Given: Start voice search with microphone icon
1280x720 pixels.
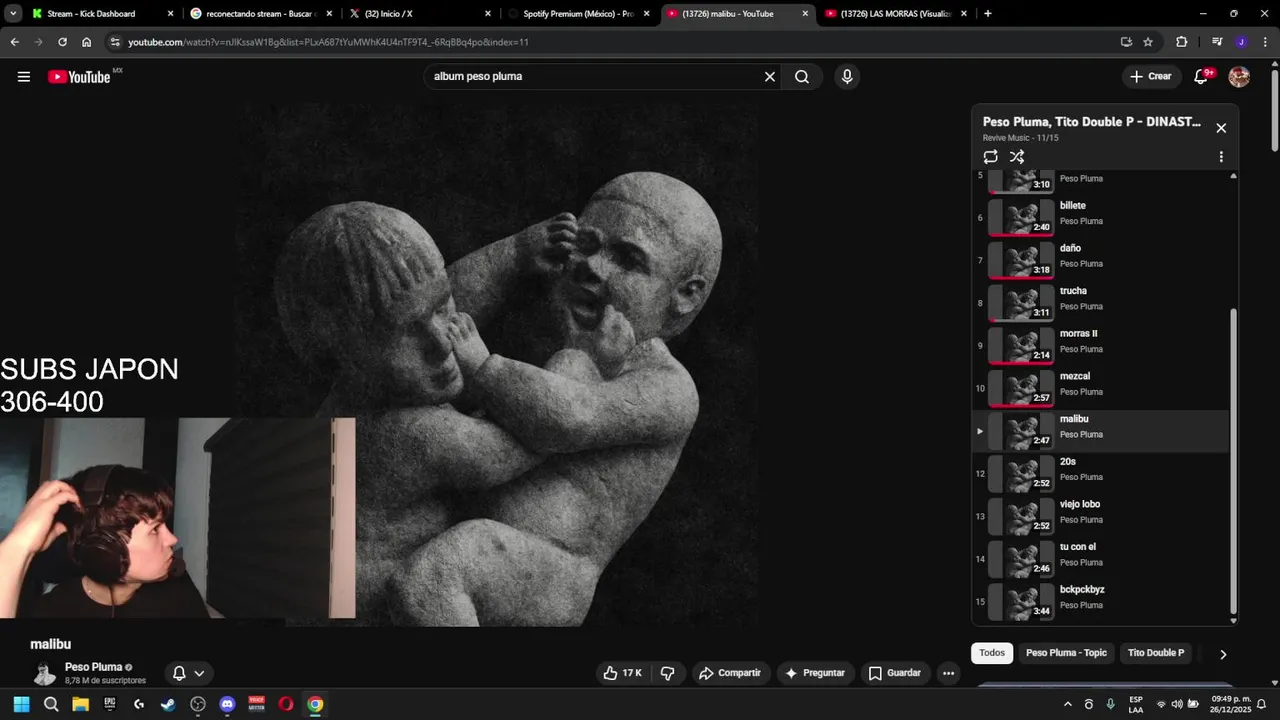Looking at the screenshot, I should 847,77.
